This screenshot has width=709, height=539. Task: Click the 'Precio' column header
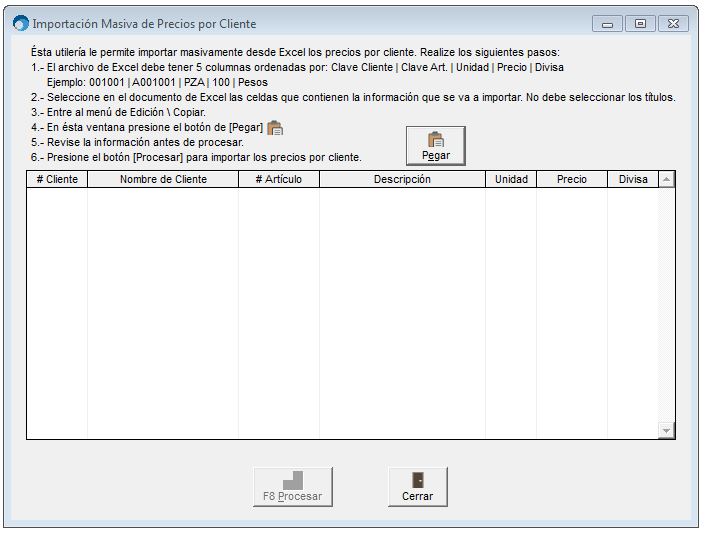coord(572,179)
